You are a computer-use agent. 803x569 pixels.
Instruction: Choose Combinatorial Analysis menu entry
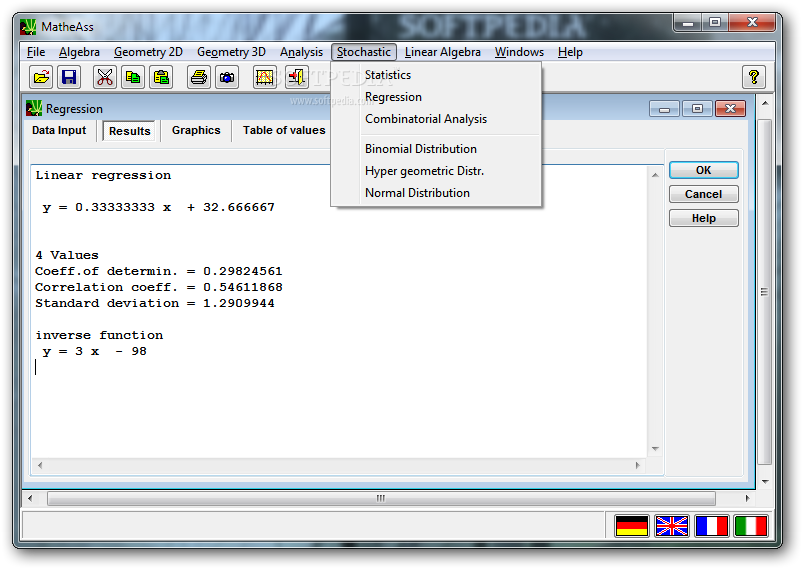point(436,119)
